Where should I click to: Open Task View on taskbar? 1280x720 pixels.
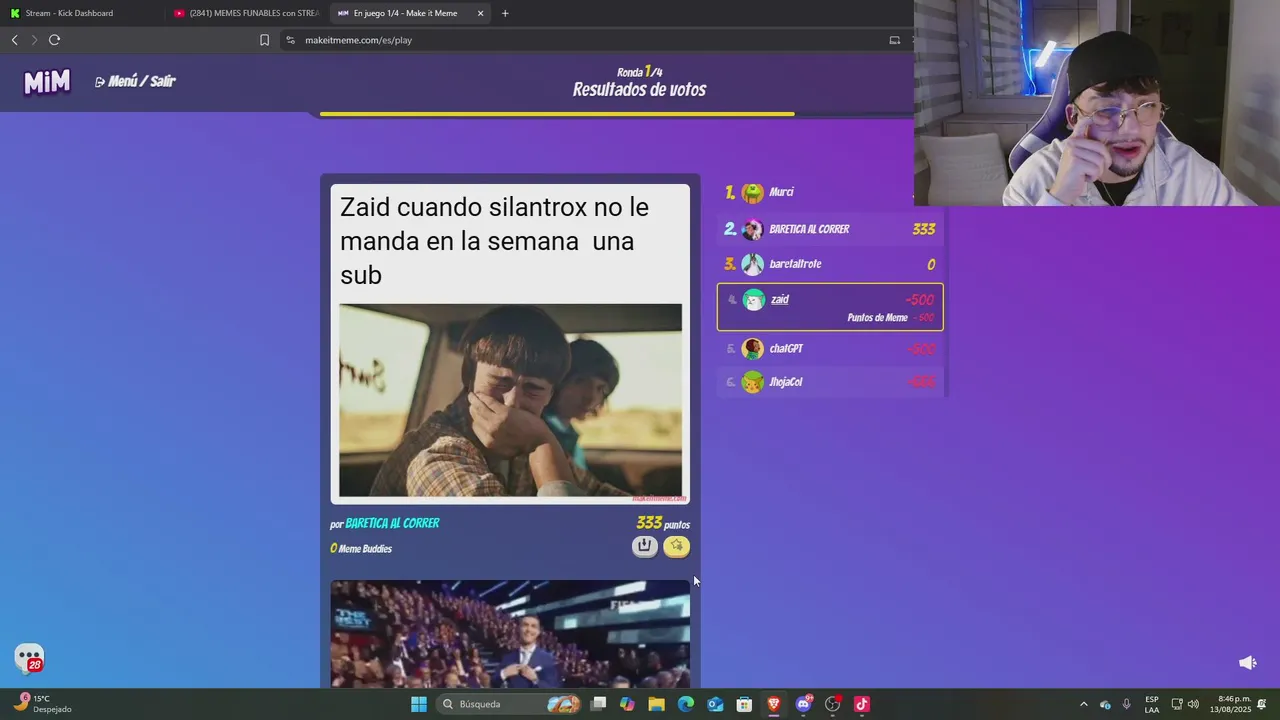coord(598,704)
